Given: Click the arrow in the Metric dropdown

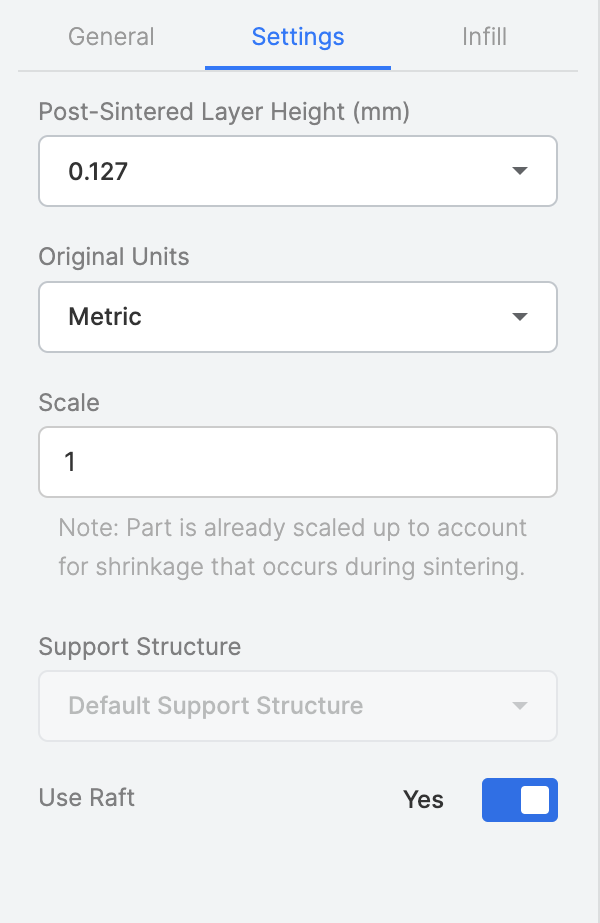Looking at the screenshot, I should (519, 317).
